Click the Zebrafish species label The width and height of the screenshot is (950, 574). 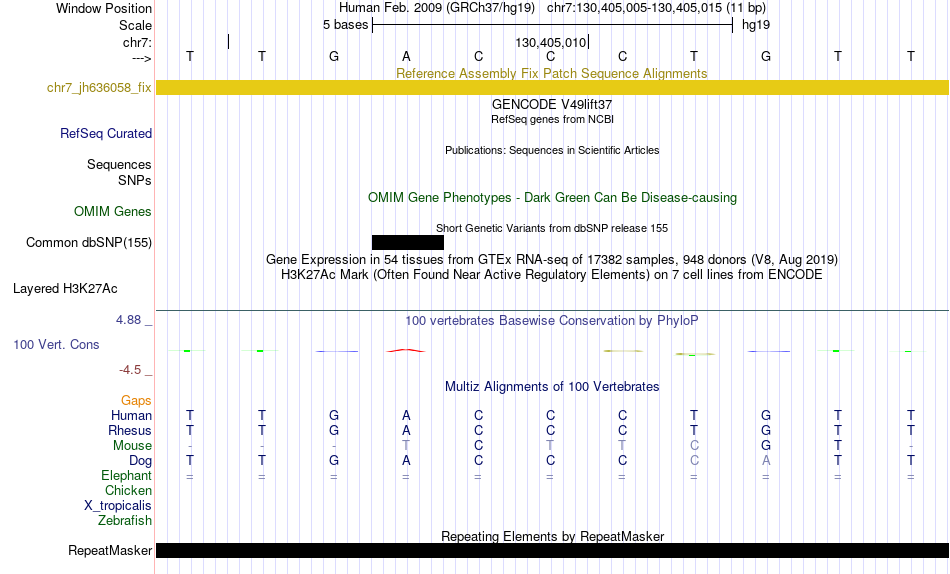click(x=125, y=520)
